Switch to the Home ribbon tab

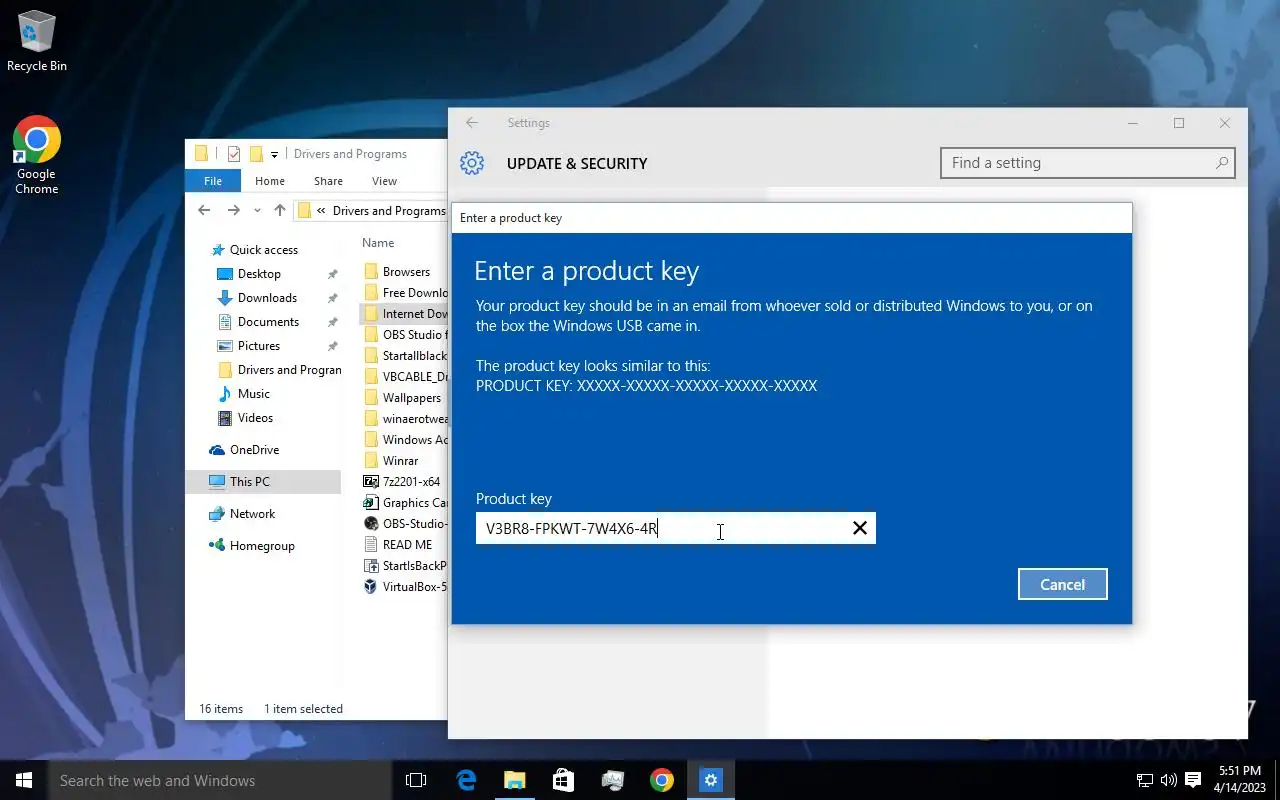[x=270, y=181]
